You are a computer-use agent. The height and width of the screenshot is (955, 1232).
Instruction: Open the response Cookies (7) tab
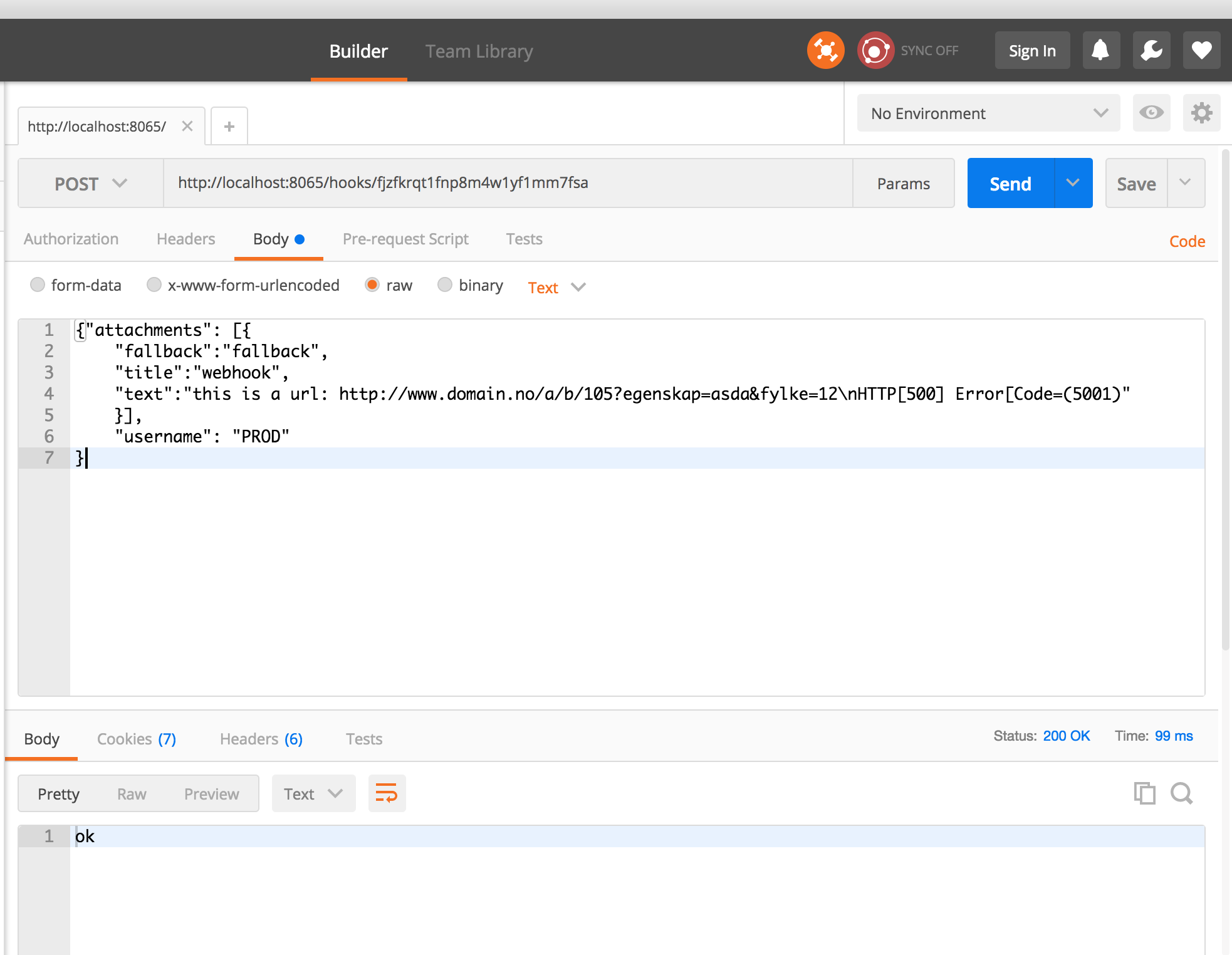137,739
